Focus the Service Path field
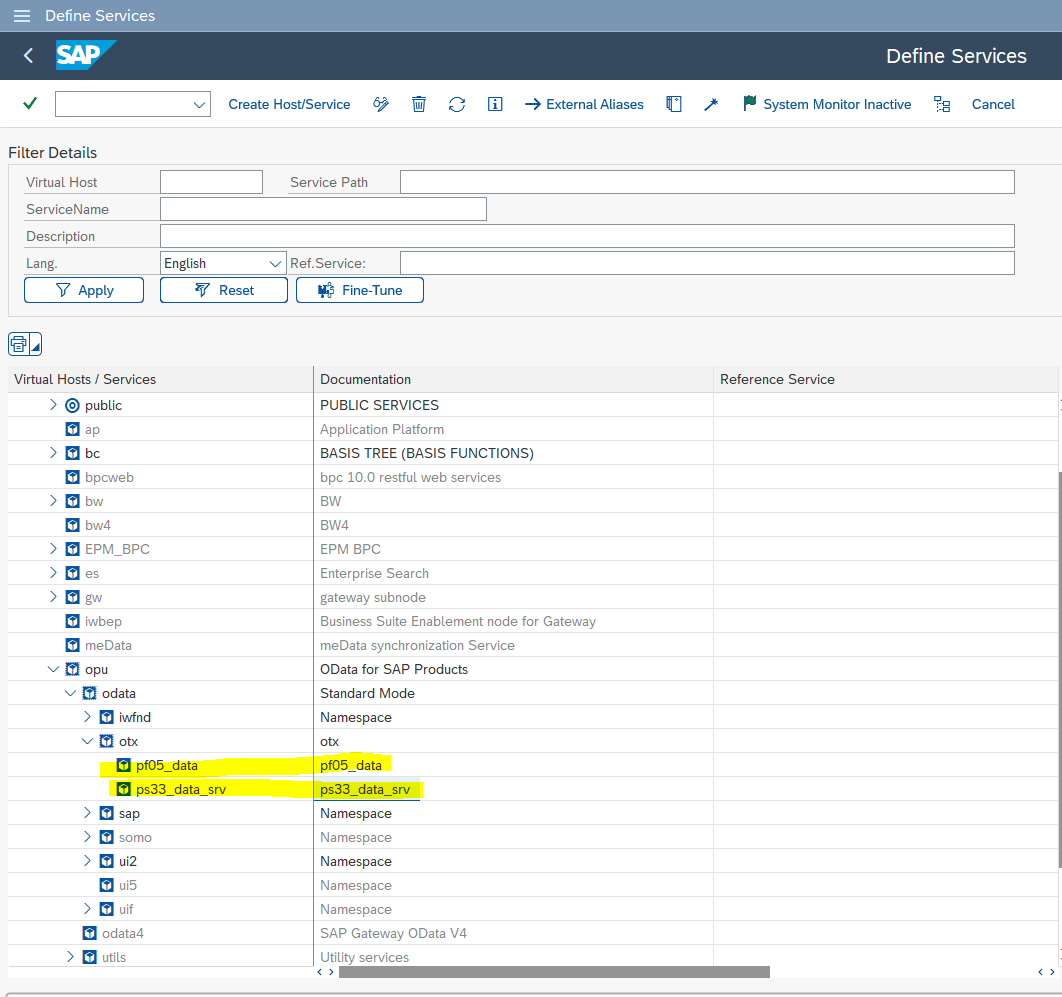Image resolution: width=1062 pixels, height=997 pixels. click(x=707, y=182)
